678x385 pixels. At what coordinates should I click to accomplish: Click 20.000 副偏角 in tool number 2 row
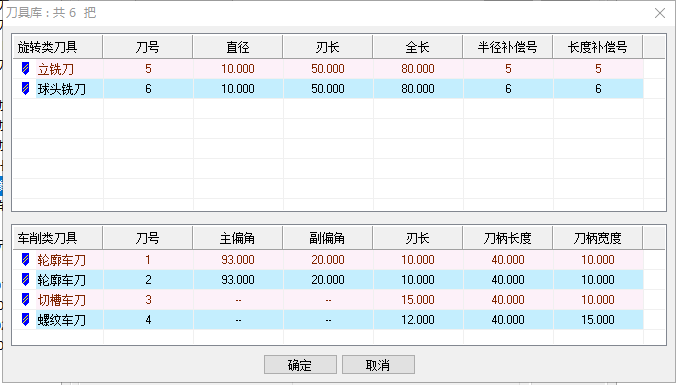click(328, 280)
